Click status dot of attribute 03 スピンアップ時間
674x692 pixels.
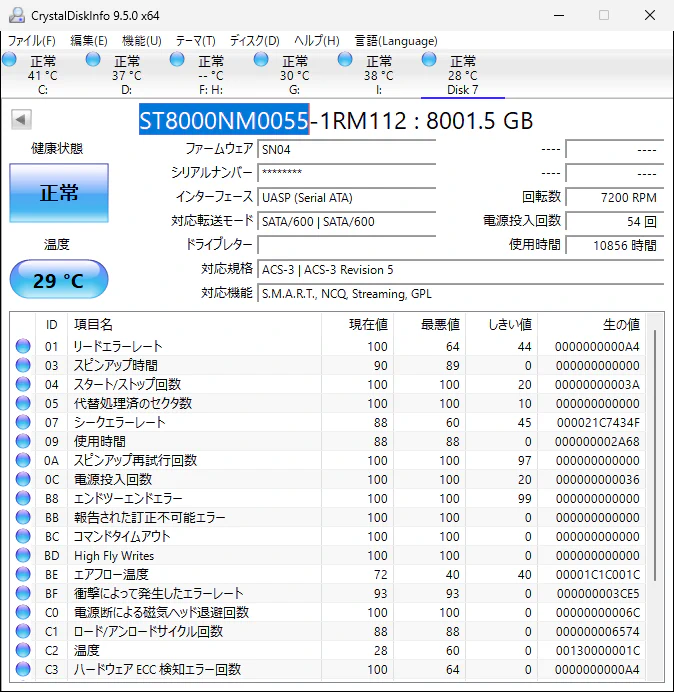pos(23,365)
